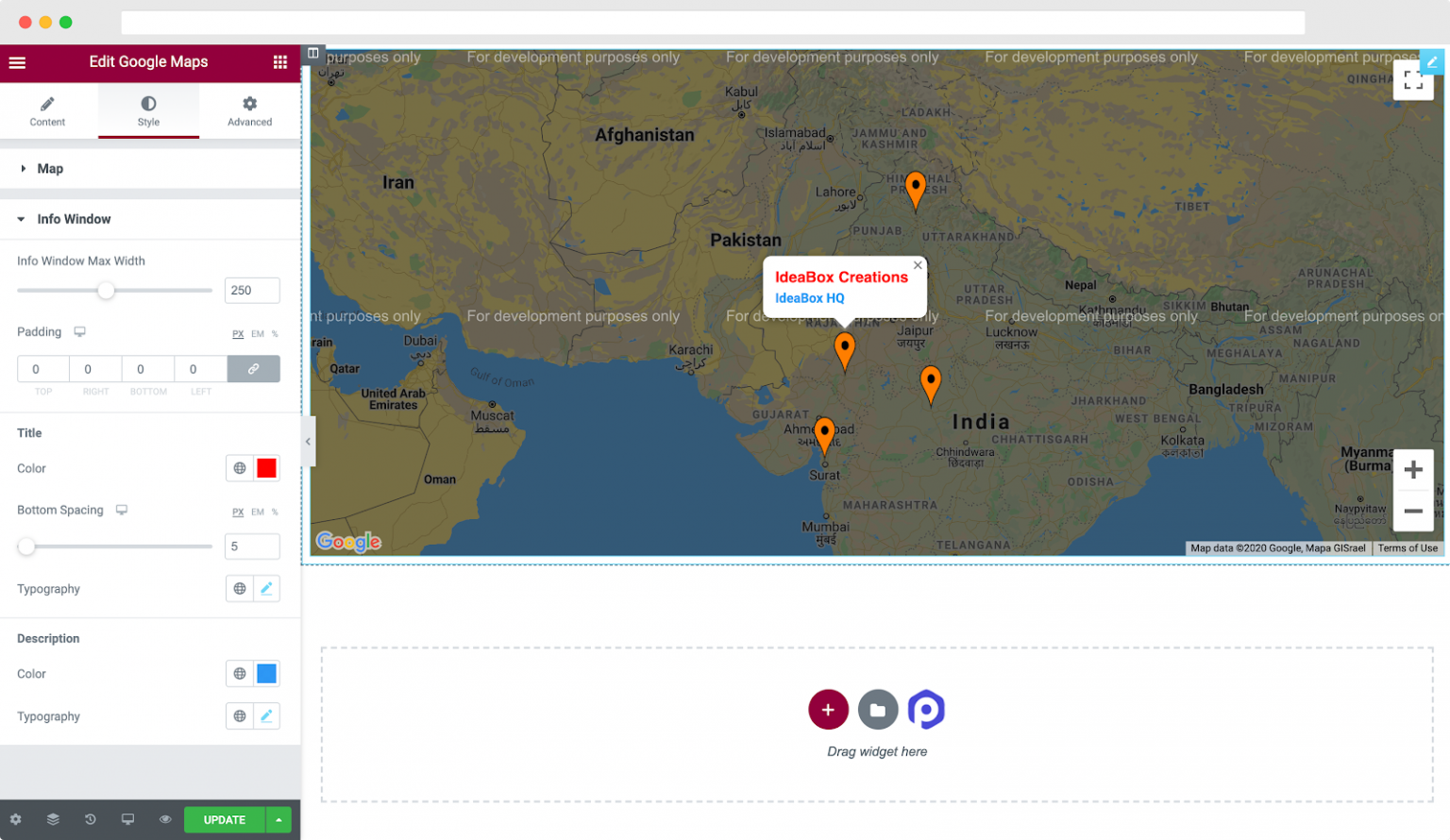Edit Title typography with pencil icon

pos(267,588)
